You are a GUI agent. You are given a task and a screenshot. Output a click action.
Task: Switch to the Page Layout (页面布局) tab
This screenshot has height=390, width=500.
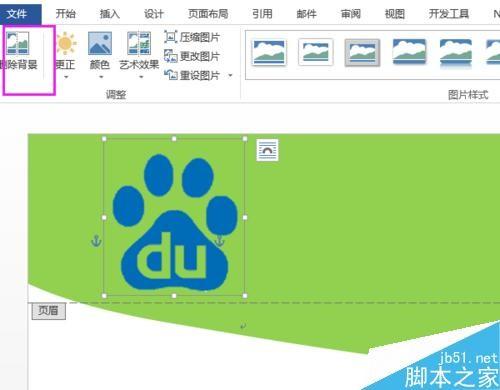(208, 14)
